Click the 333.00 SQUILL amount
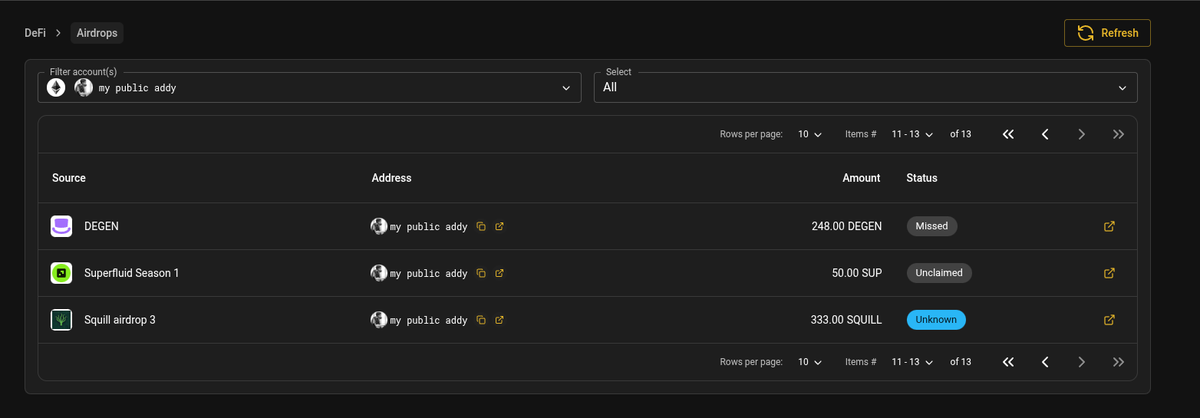Screen dimensions: 1200x418 pyautogui.click(x=846, y=320)
